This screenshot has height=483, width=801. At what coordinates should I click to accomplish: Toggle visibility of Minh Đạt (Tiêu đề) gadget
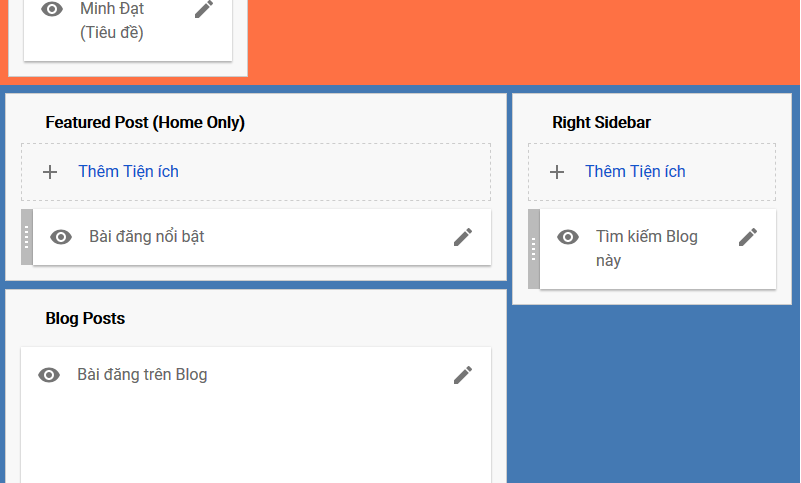pos(52,9)
